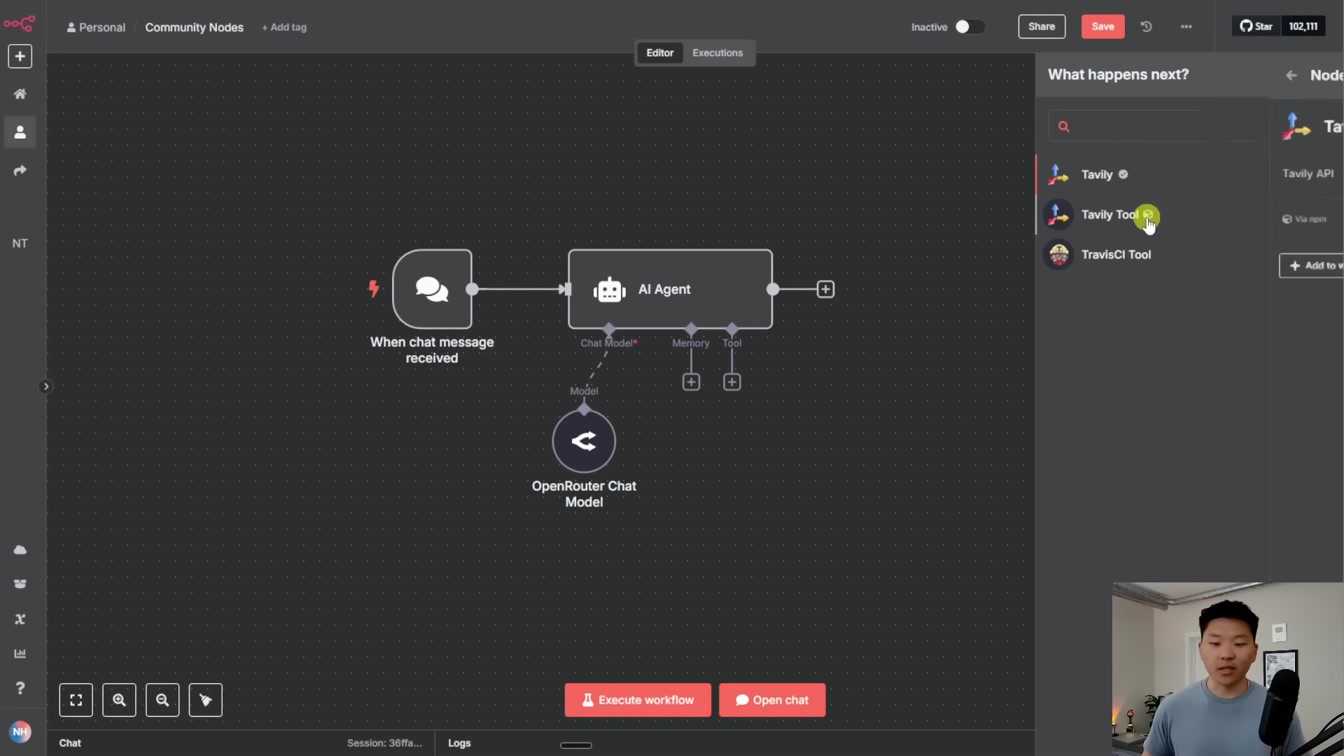Image resolution: width=1344 pixels, height=756 pixels.
Task: Click the plus create-new button in sidebar
Action: [x=20, y=57]
